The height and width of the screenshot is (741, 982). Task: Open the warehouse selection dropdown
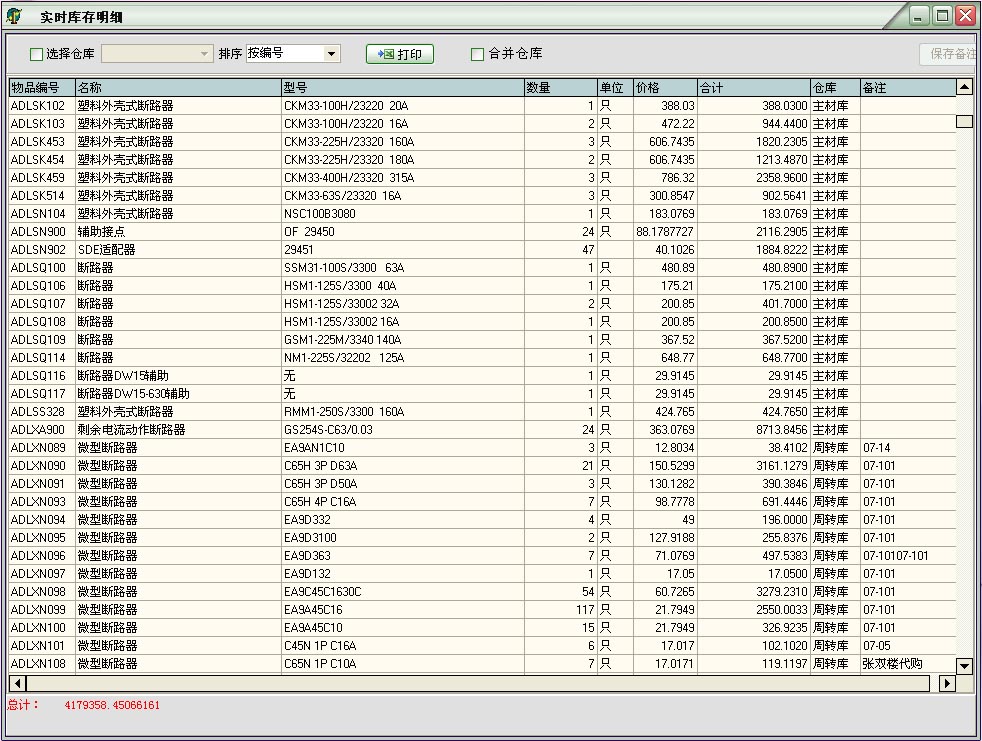[x=205, y=54]
